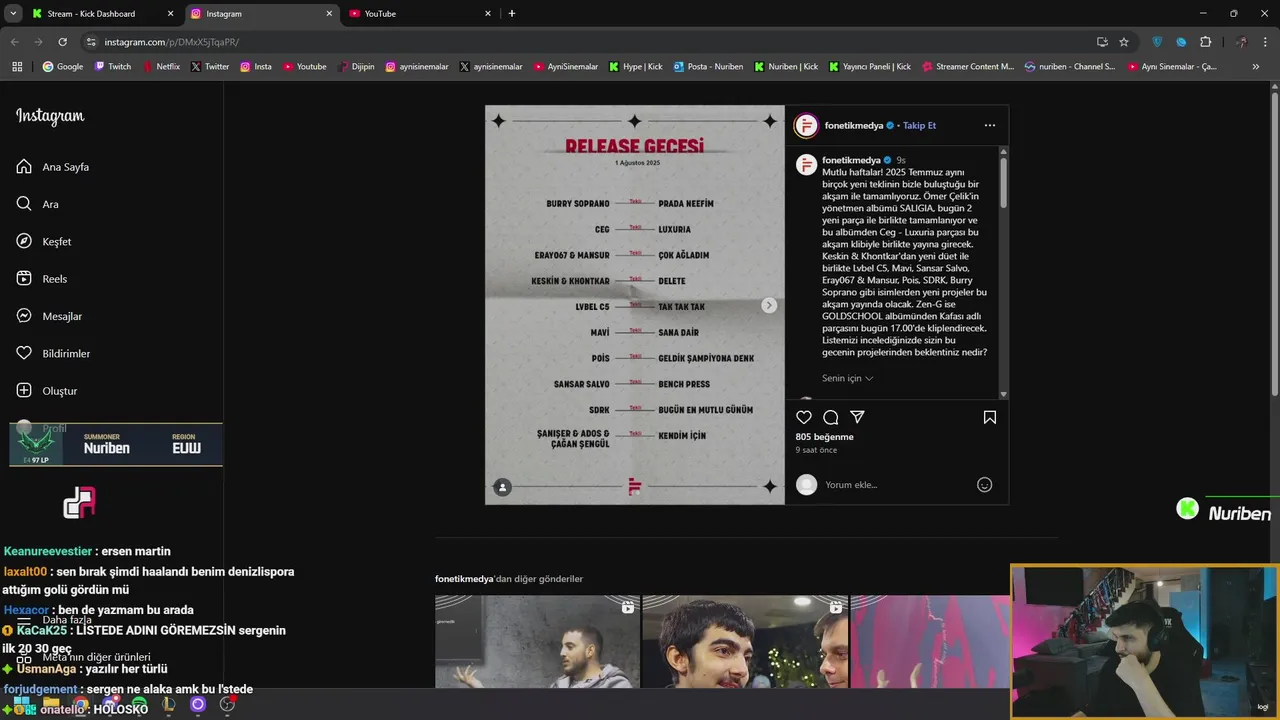The height and width of the screenshot is (720, 1280).
Task: Open Yayıncı Paneli | Kick bookmark
Action: coord(872,67)
